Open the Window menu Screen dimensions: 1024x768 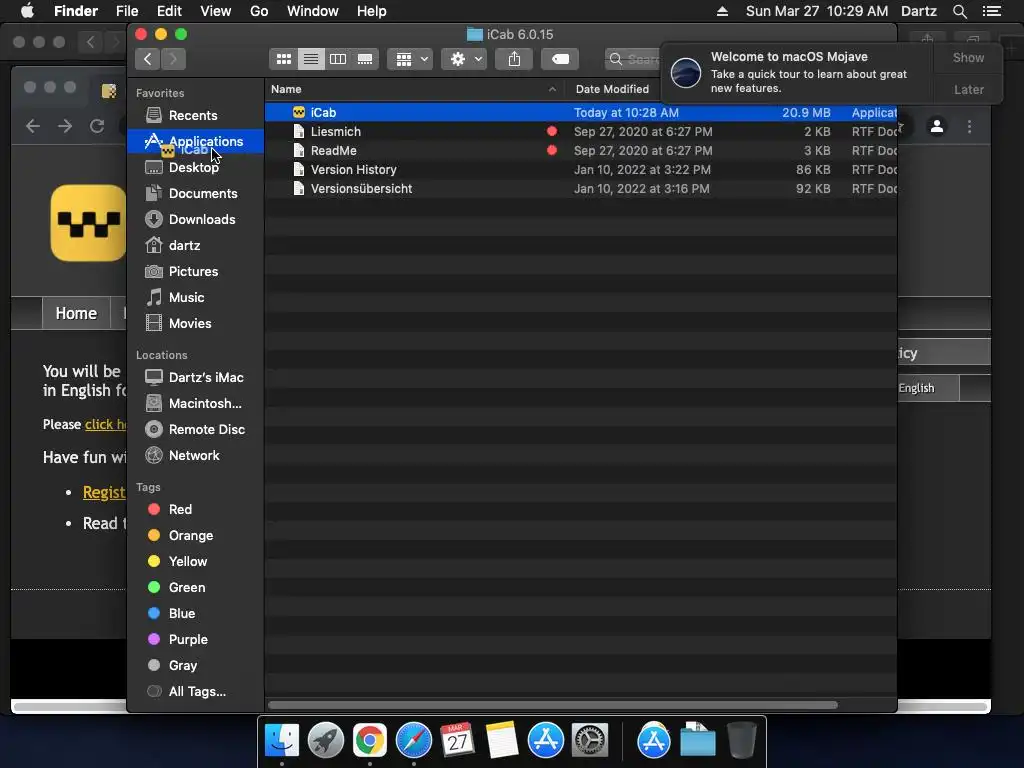point(312,11)
